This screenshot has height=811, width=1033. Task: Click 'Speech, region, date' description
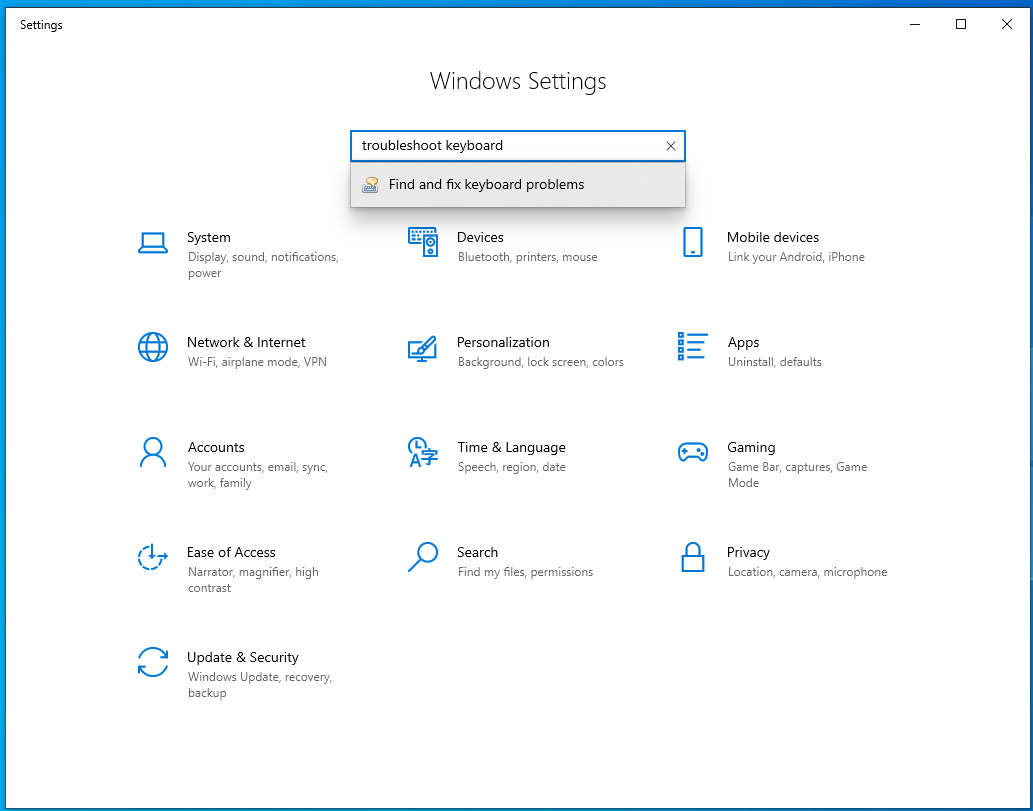coord(512,467)
